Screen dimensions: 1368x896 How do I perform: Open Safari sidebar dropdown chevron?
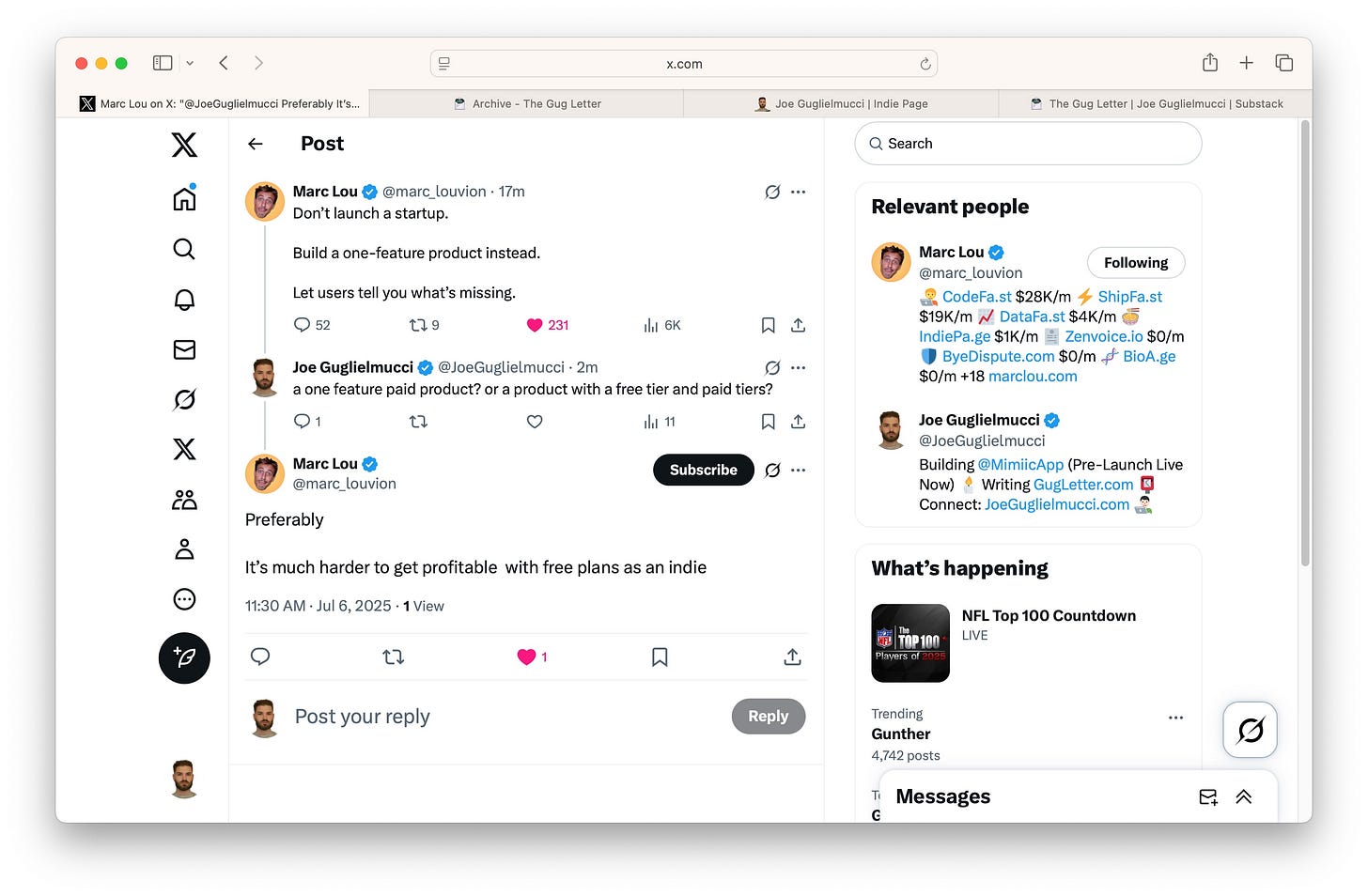pos(190,63)
